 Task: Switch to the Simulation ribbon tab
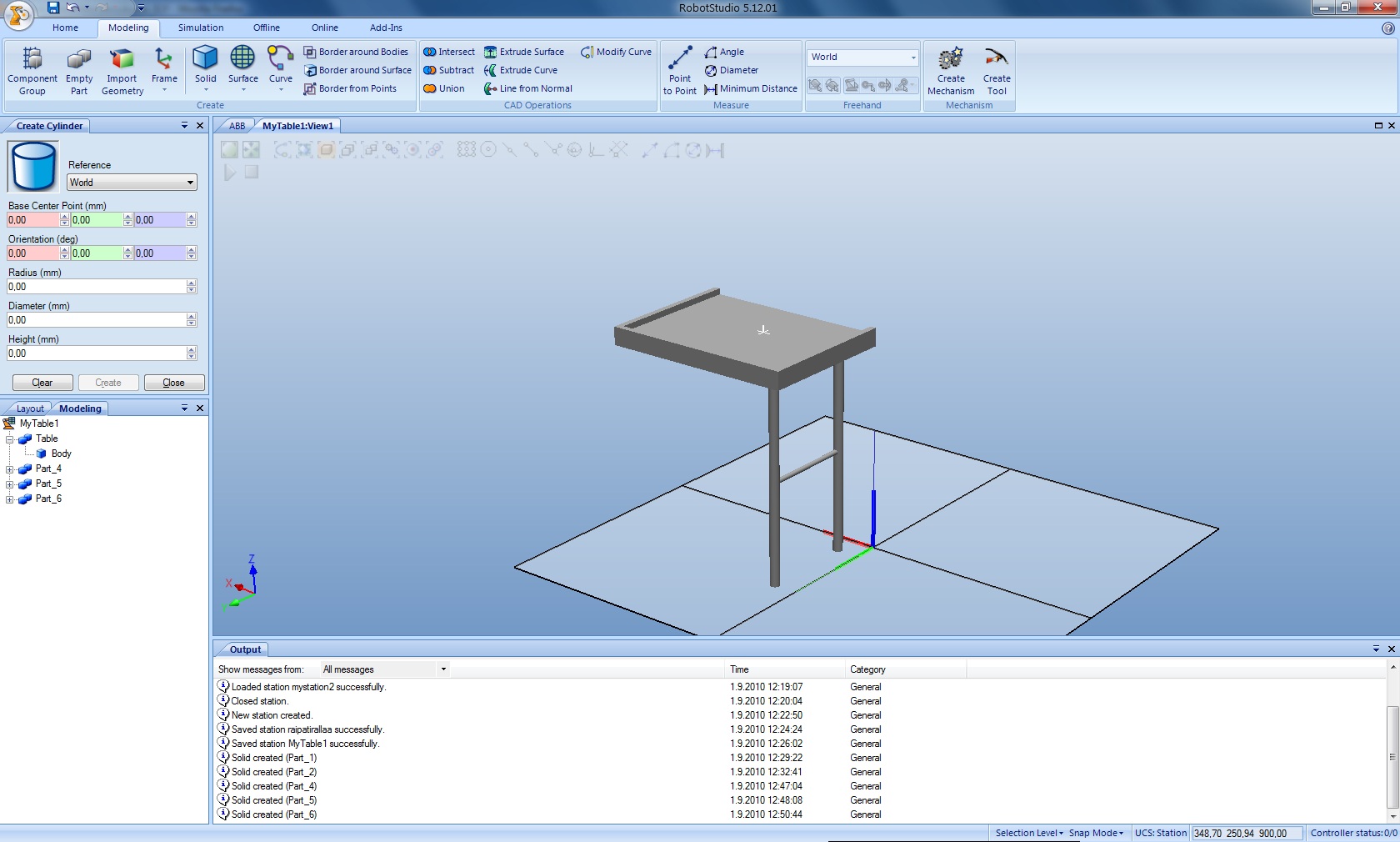click(x=200, y=28)
